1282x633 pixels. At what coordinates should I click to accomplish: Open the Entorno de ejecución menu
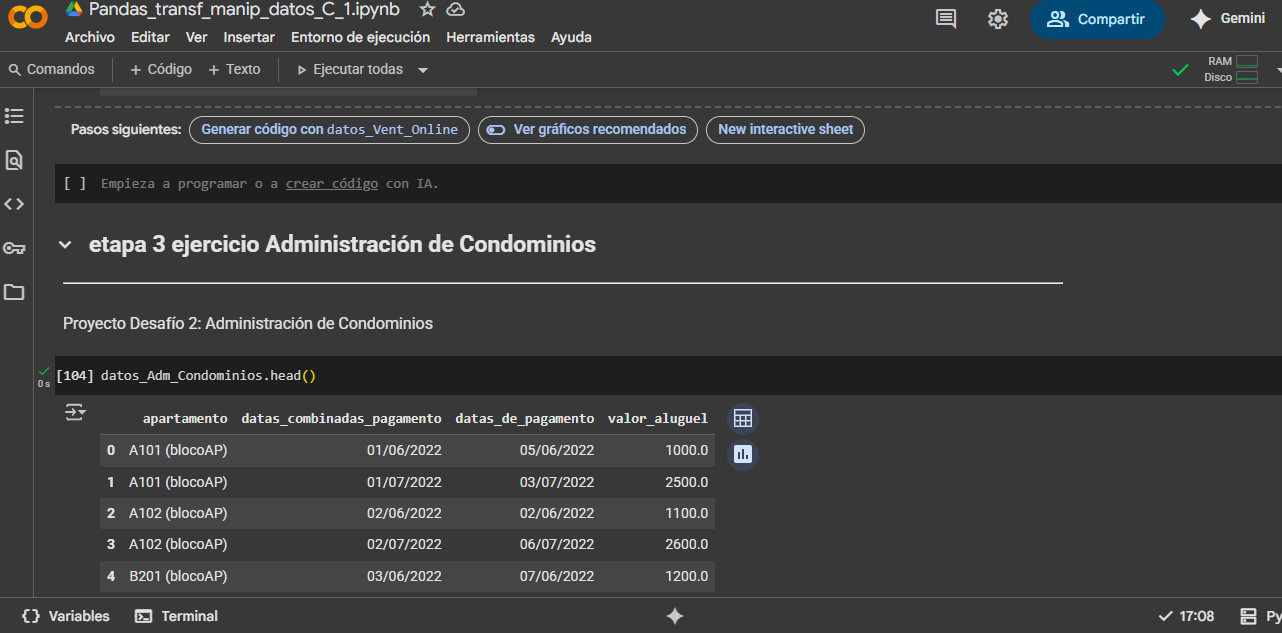point(360,37)
